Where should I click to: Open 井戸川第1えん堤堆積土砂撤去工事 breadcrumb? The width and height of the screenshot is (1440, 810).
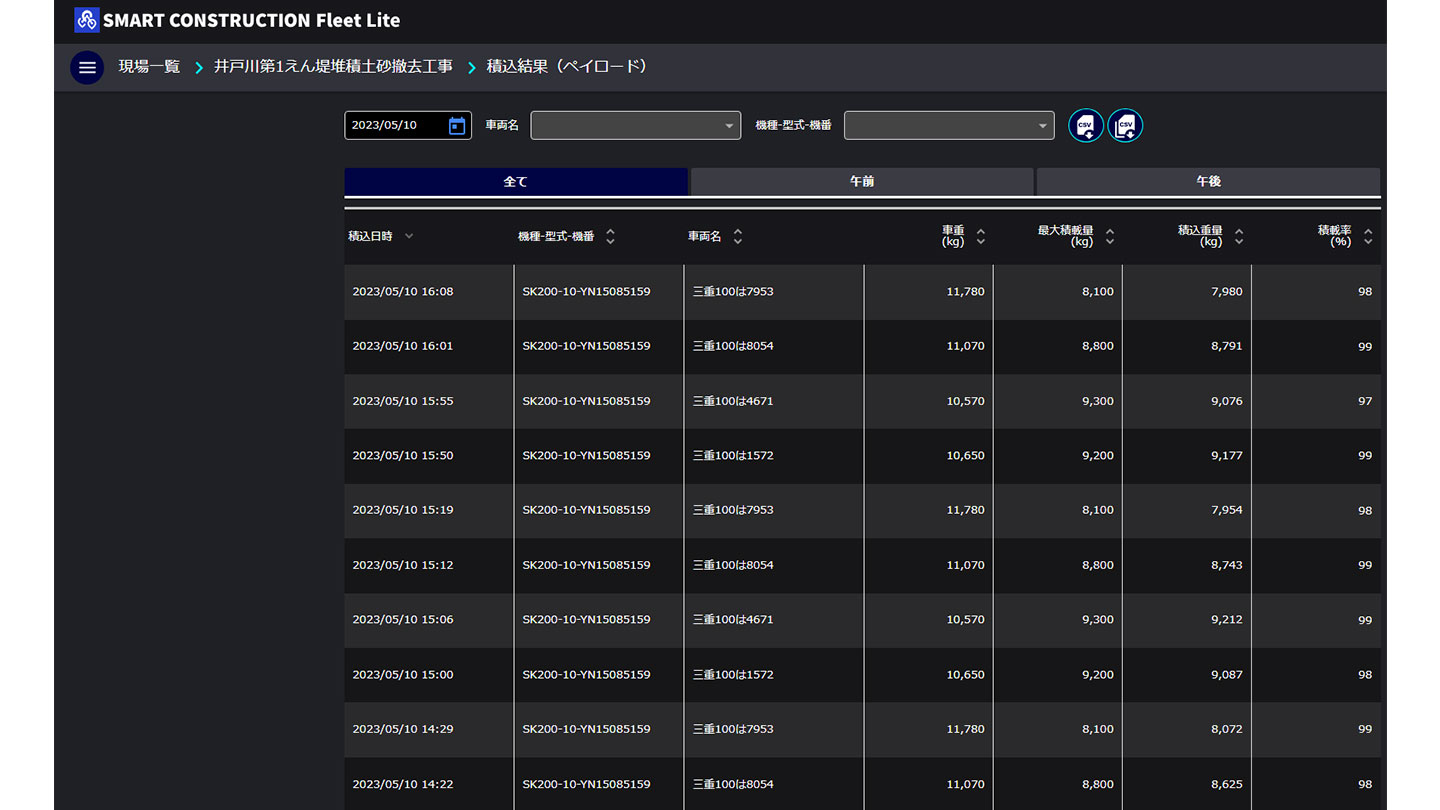click(x=333, y=67)
